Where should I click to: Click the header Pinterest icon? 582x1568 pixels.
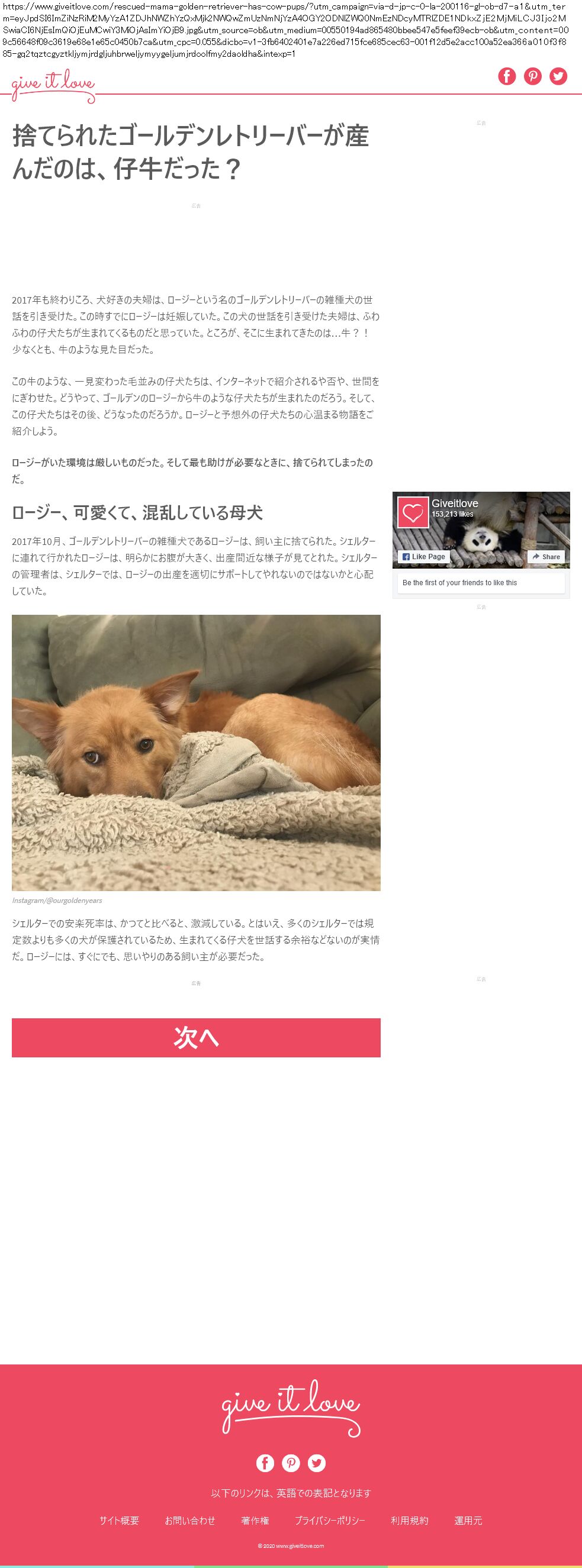click(533, 76)
